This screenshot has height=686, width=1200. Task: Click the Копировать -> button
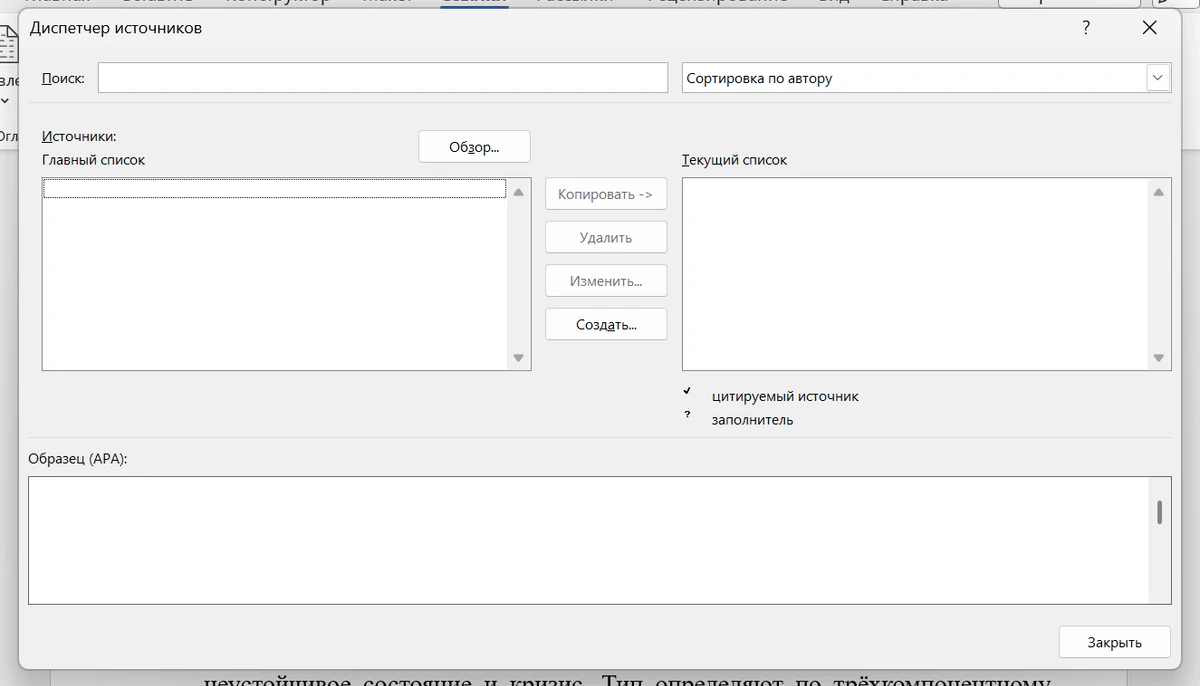point(606,194)
